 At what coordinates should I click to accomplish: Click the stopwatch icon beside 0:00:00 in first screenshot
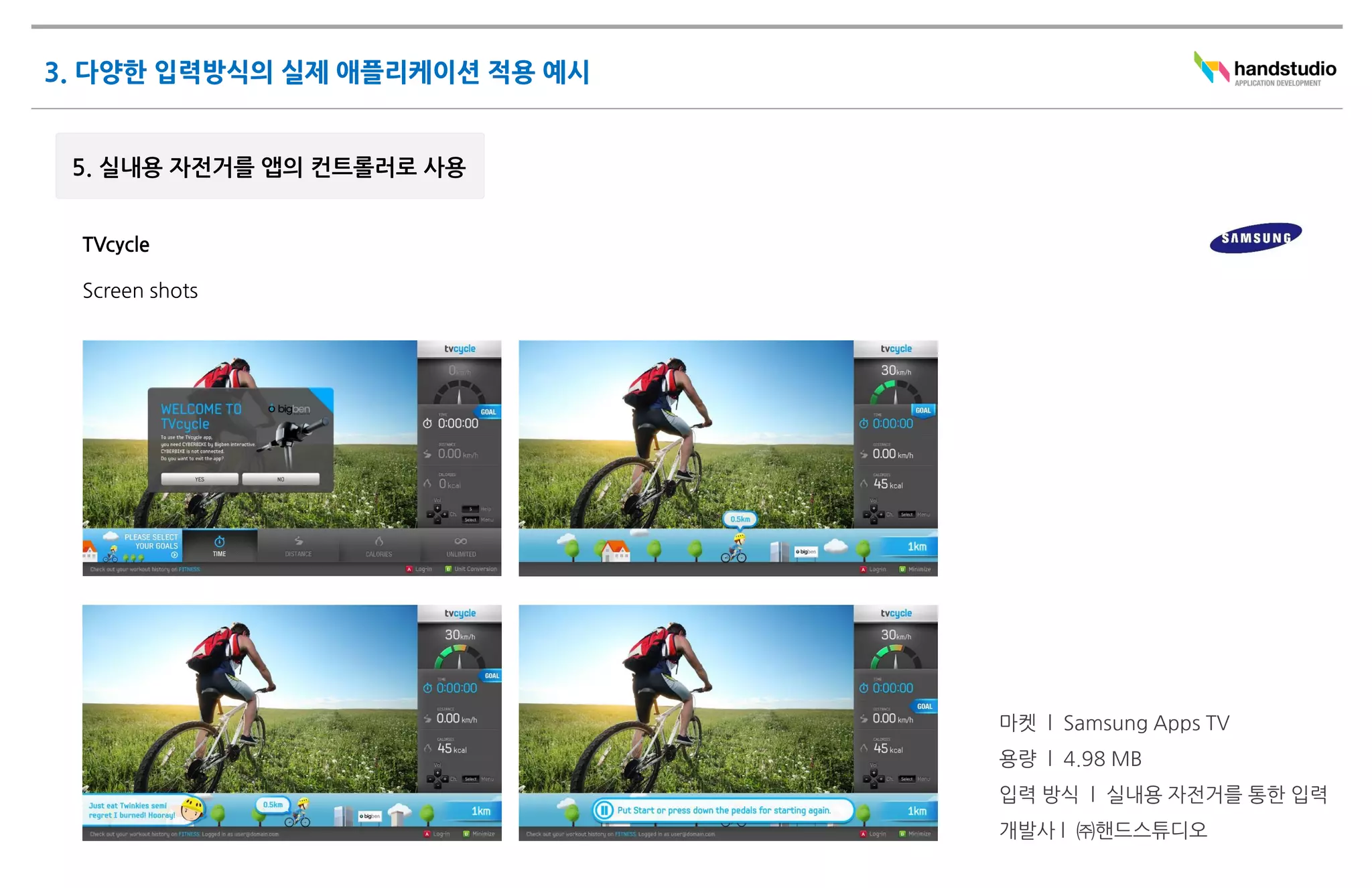tap(427, 423)
